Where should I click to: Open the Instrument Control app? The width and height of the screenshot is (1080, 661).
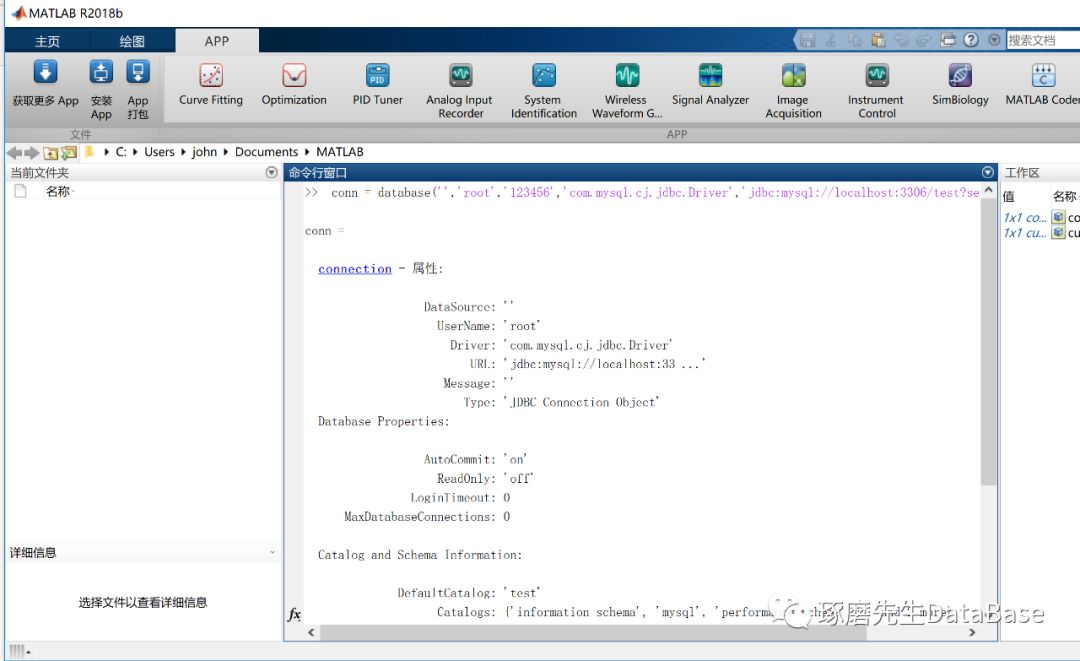click(x=876, y=91)
